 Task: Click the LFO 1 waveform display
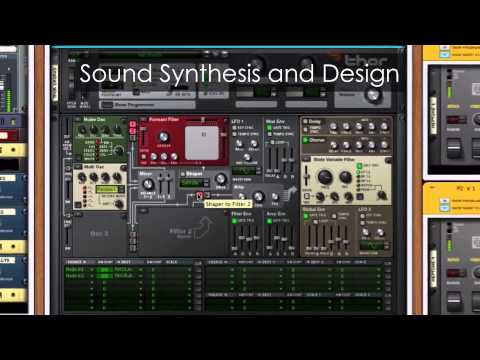(x=244, y=171)
